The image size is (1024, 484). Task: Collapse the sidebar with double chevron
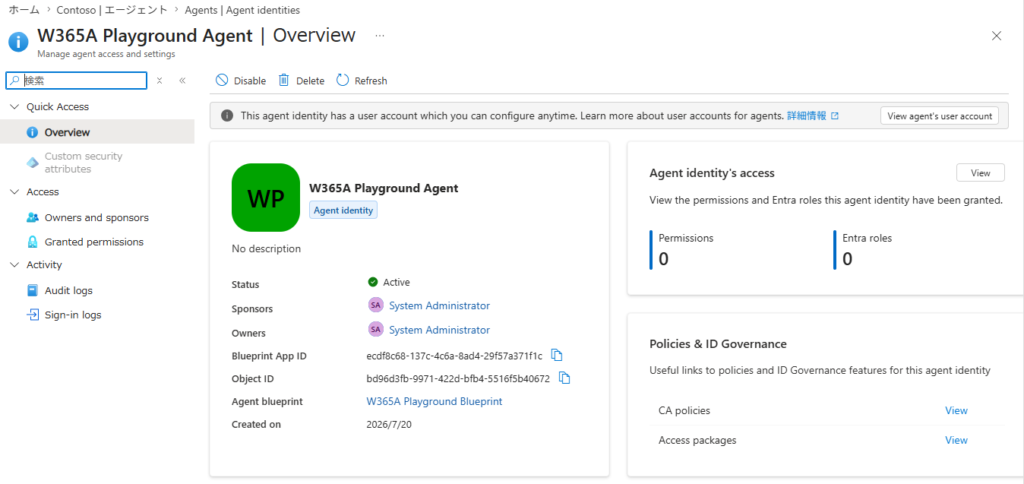point(182,80)
